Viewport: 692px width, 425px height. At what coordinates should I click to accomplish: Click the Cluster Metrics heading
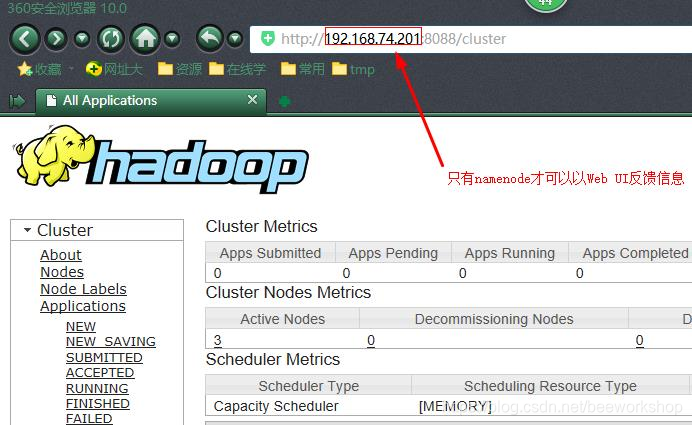[x=262, y=226]
